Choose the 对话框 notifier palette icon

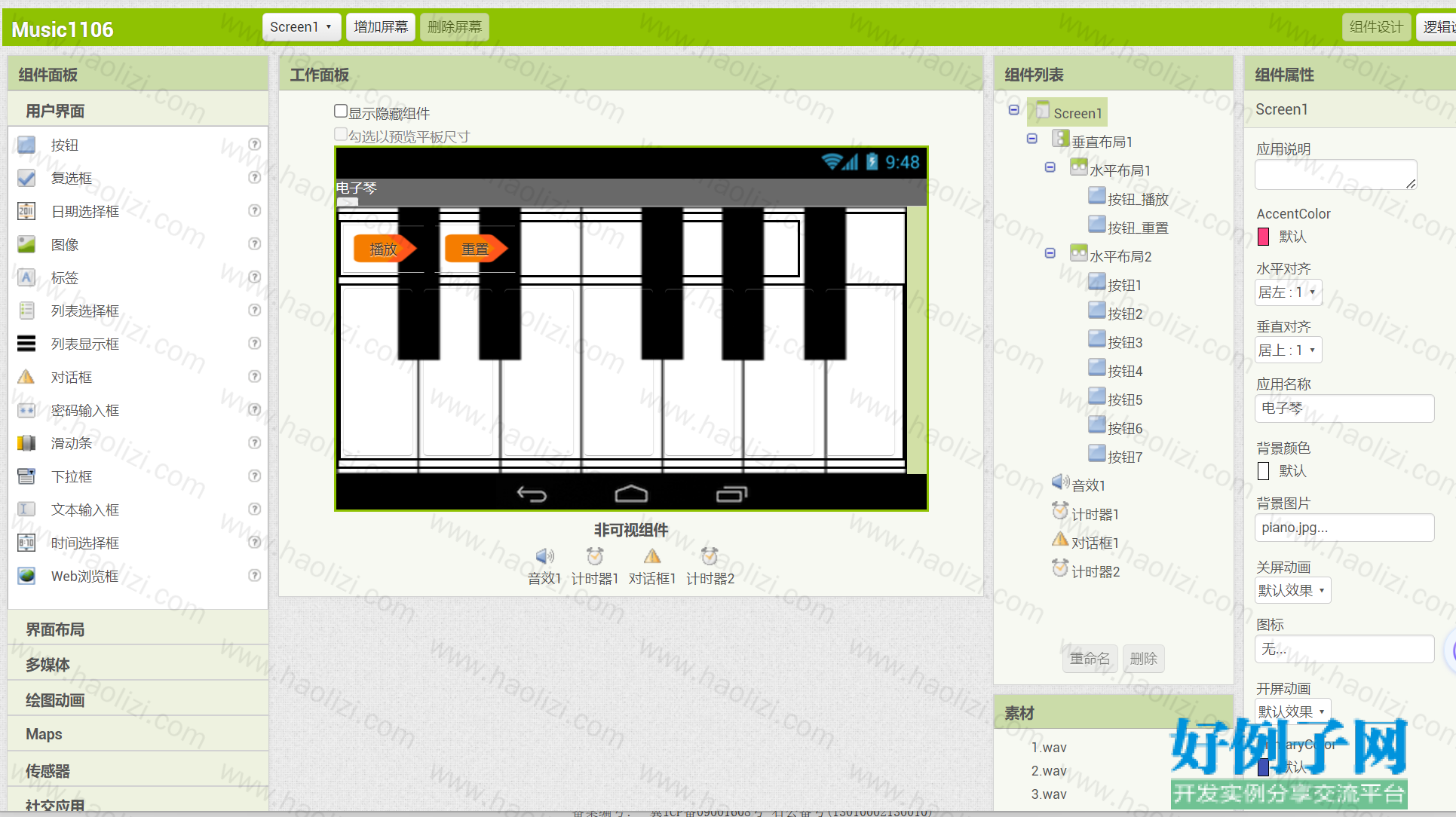point(26,377)
